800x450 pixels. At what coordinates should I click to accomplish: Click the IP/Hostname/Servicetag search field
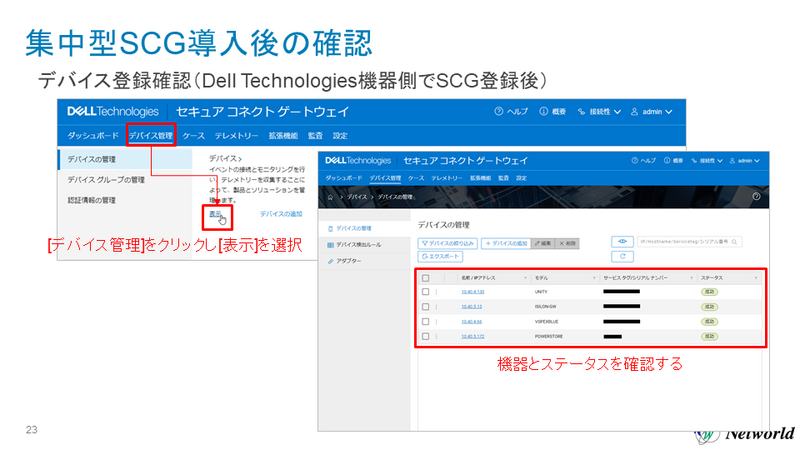[x=689, y=241]
